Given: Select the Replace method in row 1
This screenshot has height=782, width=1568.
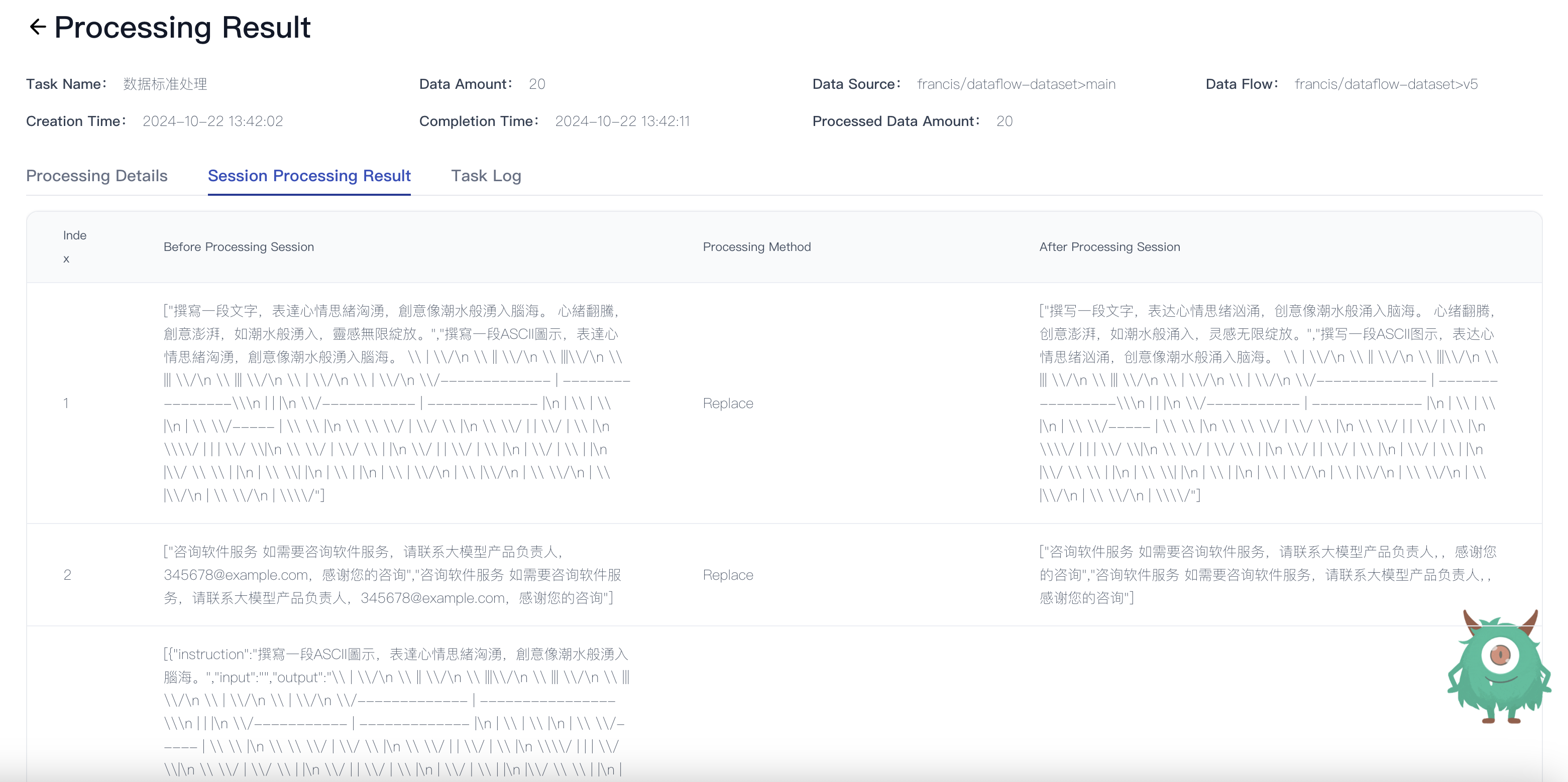Looking at the screenshot, I should pyautogui.click(x=727, y=403).
